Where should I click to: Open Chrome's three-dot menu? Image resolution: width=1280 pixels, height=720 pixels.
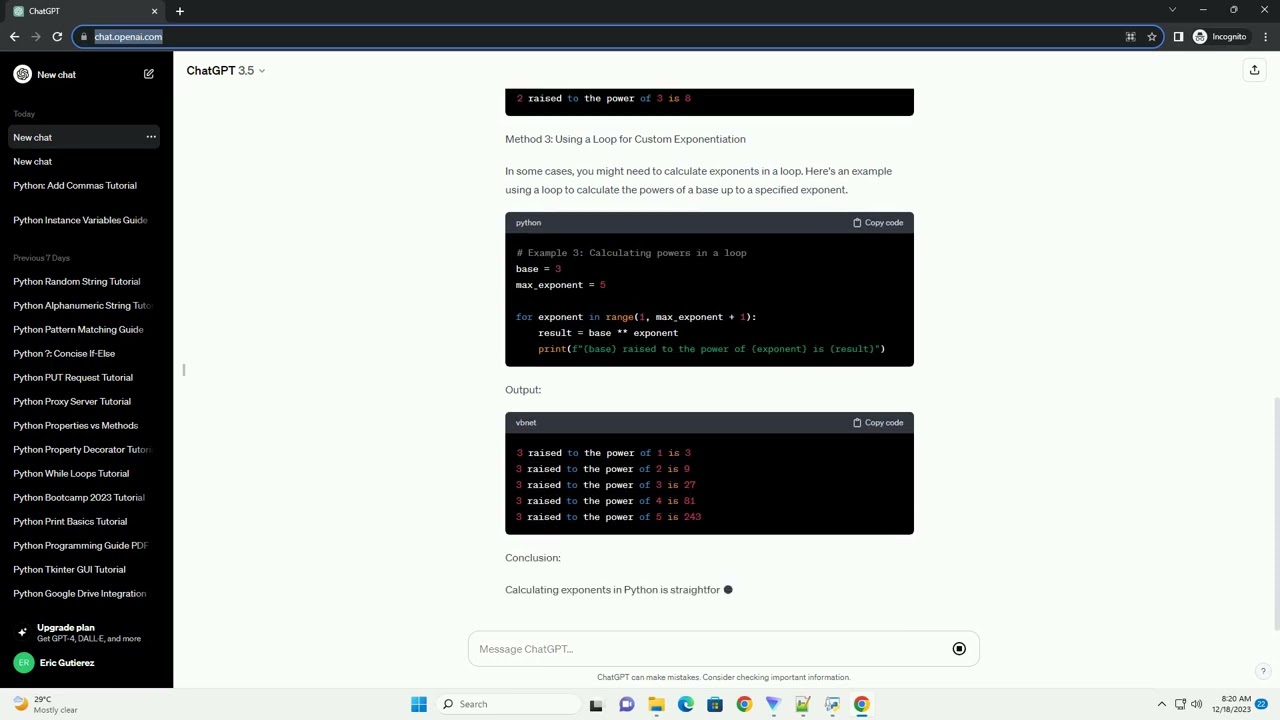(x=1266, y=37)
